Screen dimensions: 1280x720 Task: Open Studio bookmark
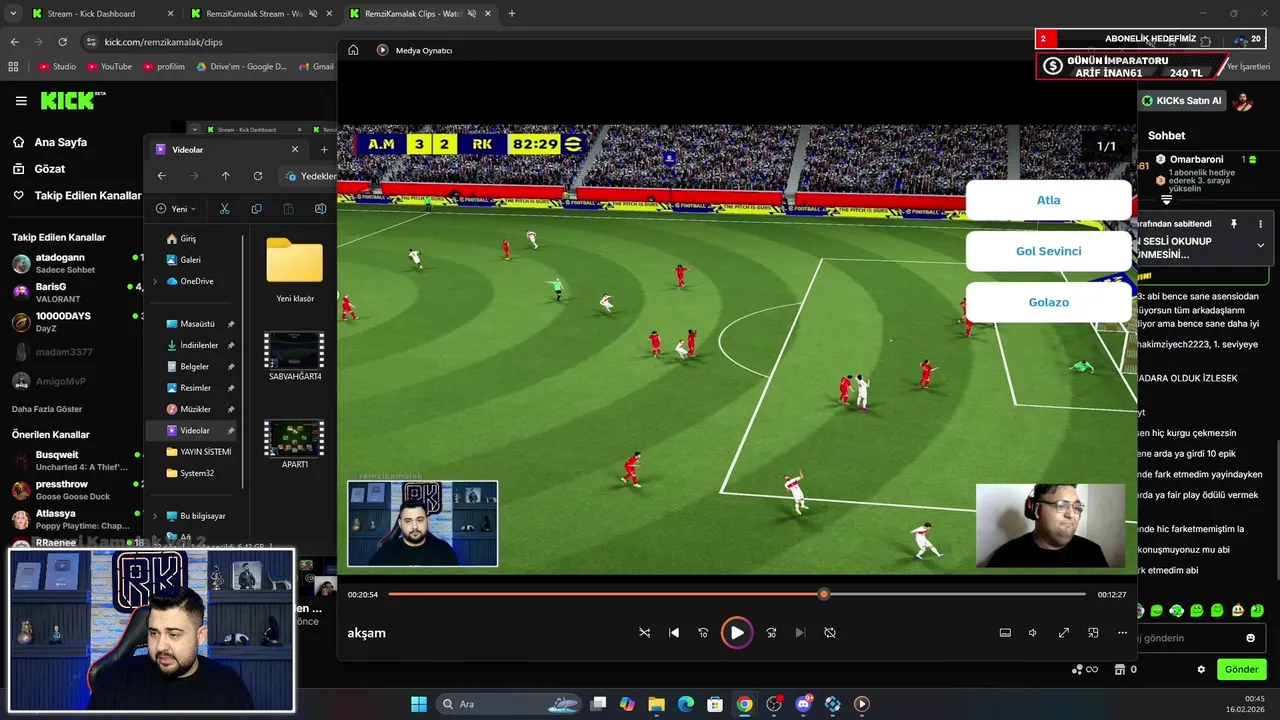pyautogui.click(x=57, y=67)
